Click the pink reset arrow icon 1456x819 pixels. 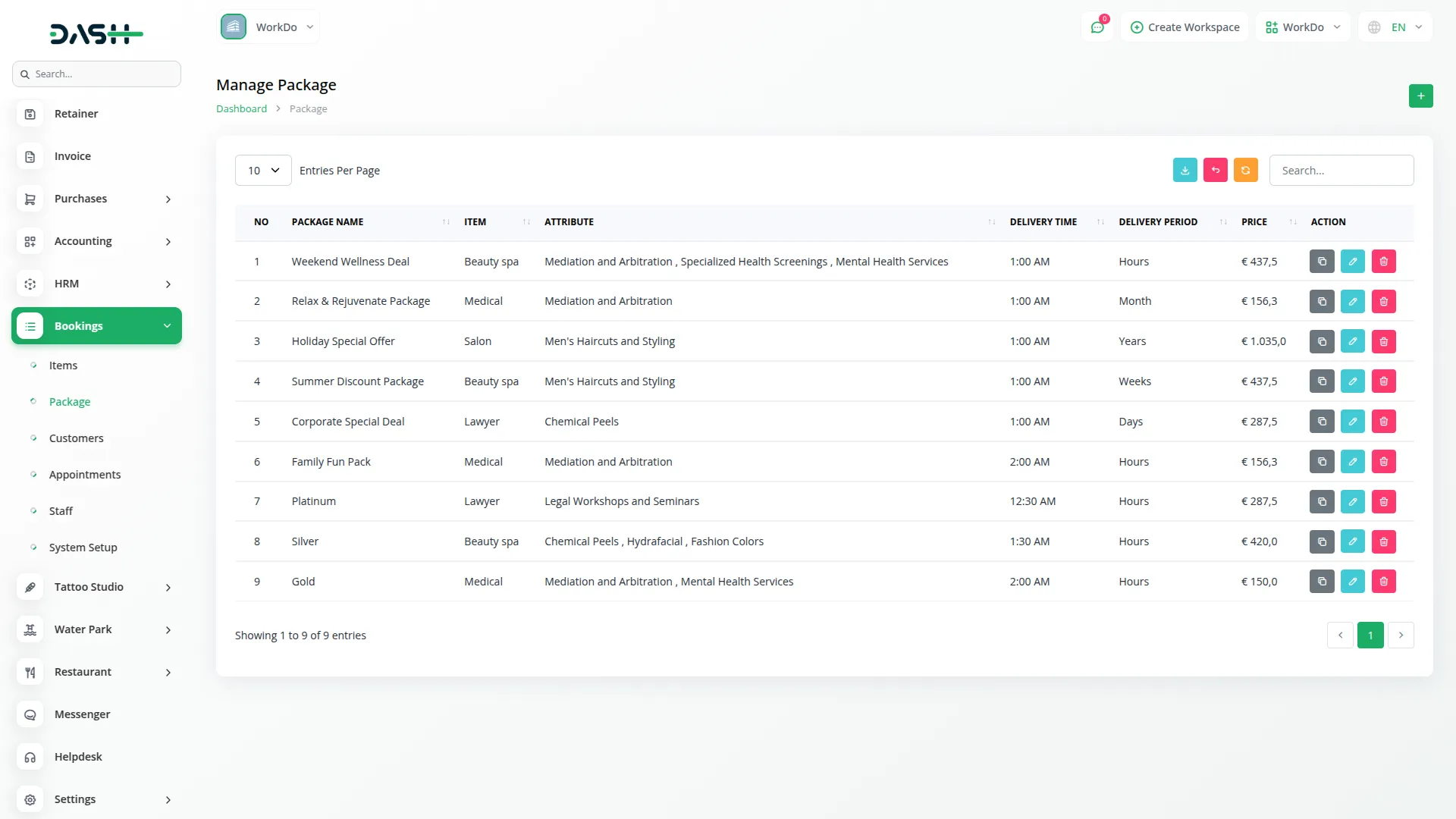1215,171
